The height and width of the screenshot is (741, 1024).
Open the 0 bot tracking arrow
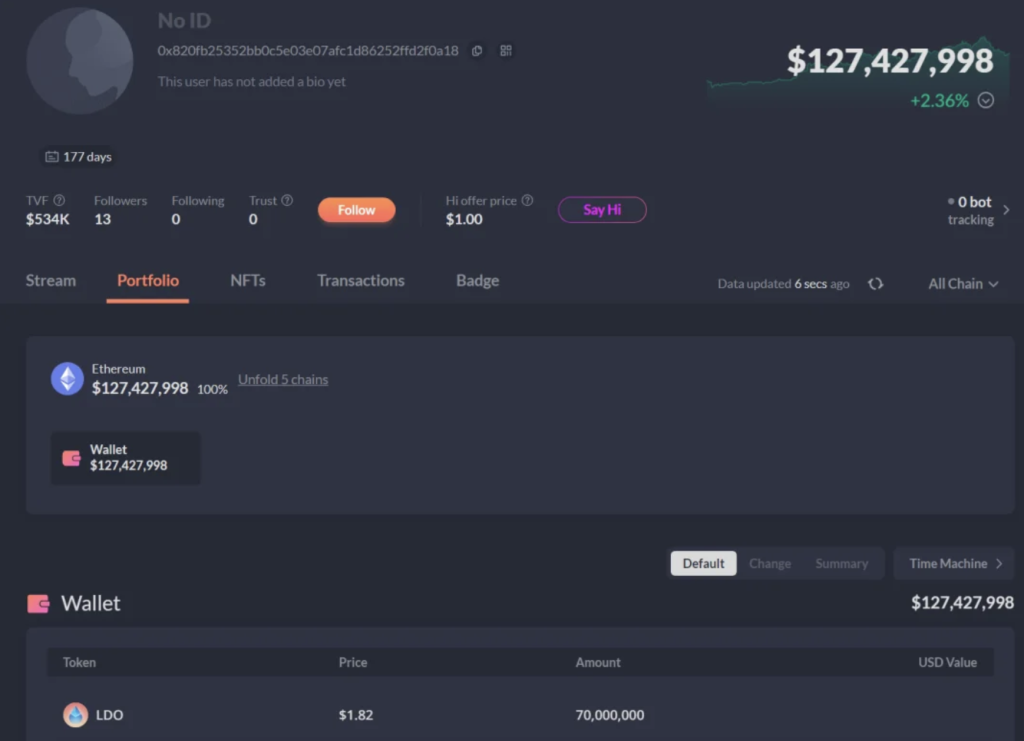pyautogui.click(x=1006, y=210)
